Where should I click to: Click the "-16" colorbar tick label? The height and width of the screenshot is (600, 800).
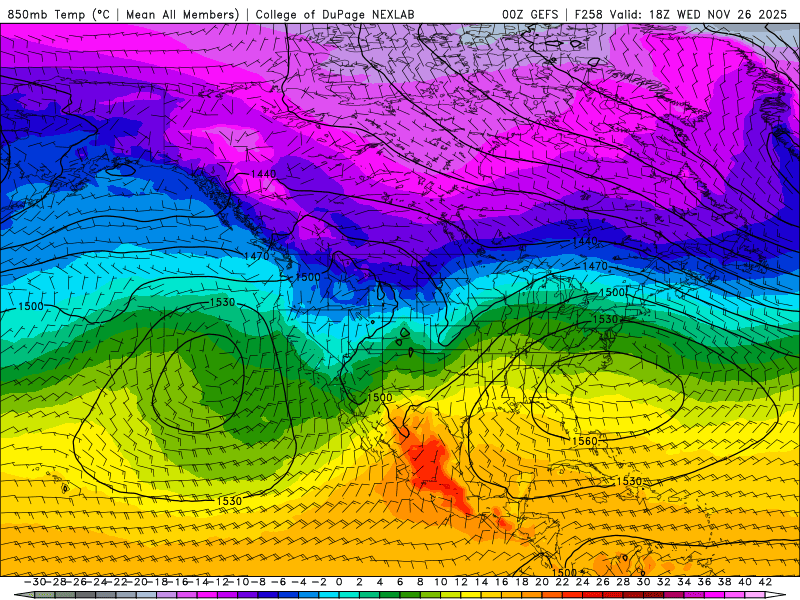pyautogui.click(x=178, y=582)
